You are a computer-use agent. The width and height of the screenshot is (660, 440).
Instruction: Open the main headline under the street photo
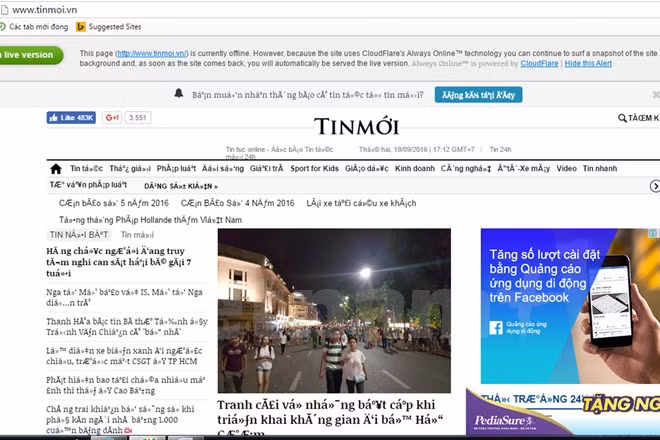tap(330, 417)
